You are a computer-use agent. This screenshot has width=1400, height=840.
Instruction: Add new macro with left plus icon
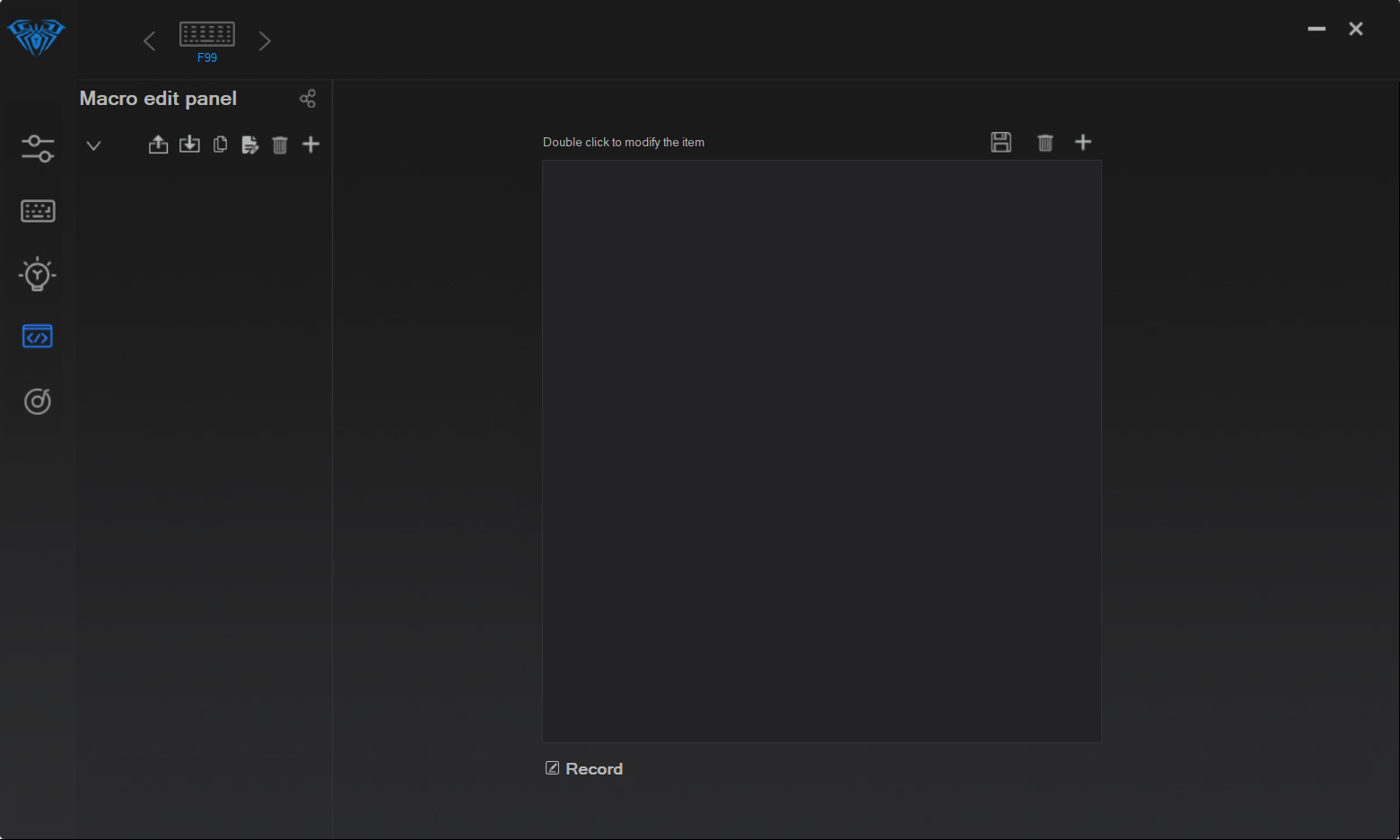coord(311,144)
